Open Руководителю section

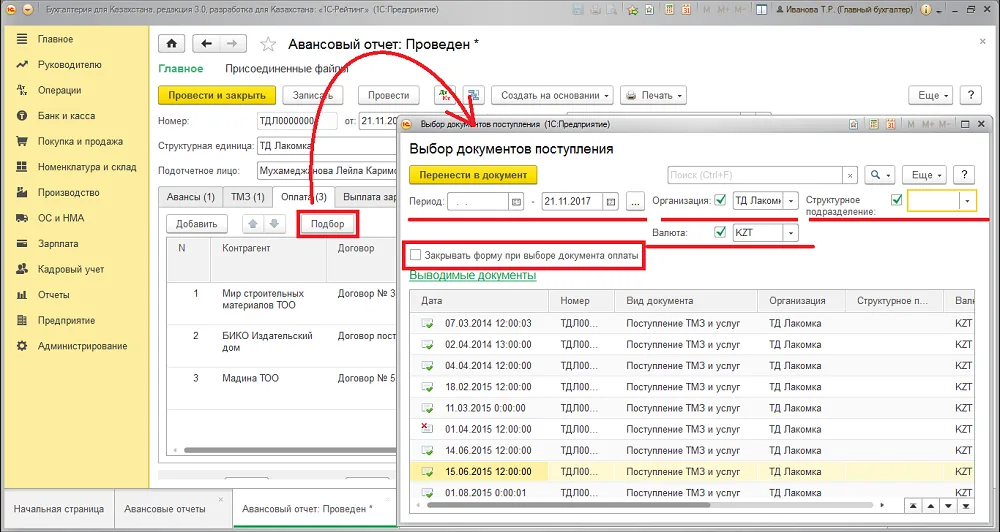click(70, 64)
